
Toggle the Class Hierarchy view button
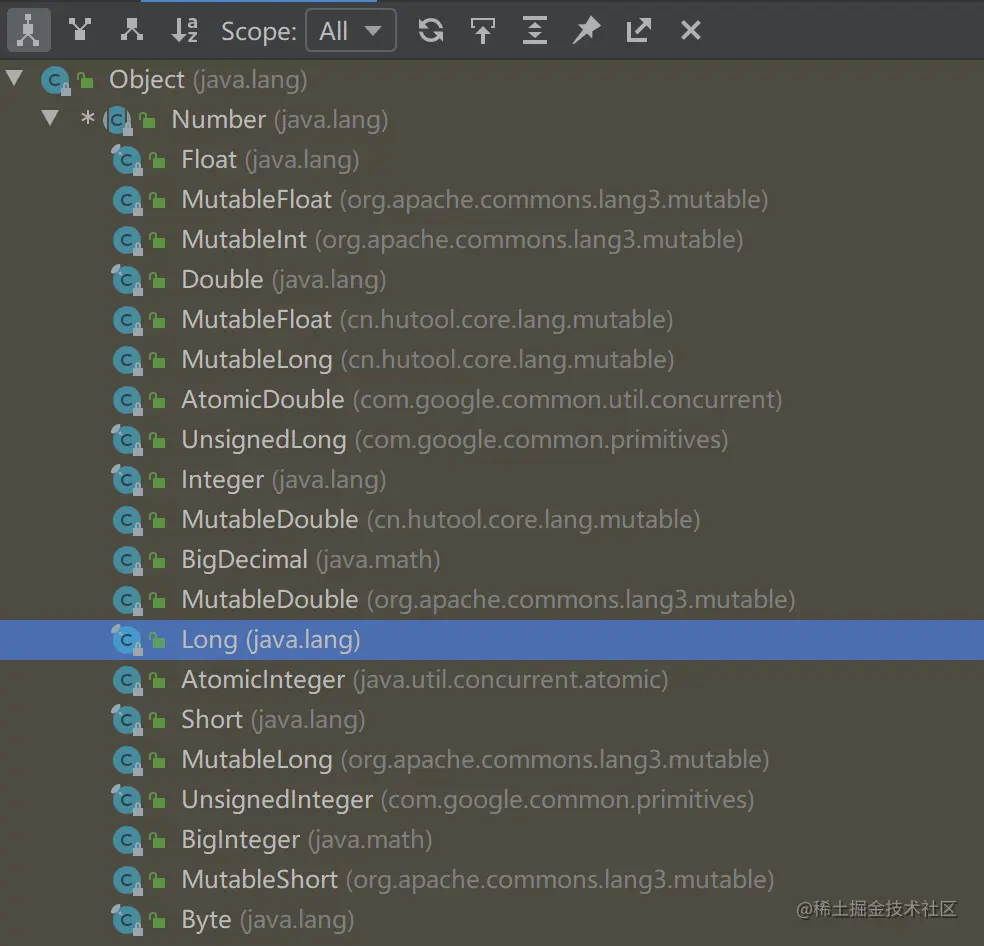(28, 30)
